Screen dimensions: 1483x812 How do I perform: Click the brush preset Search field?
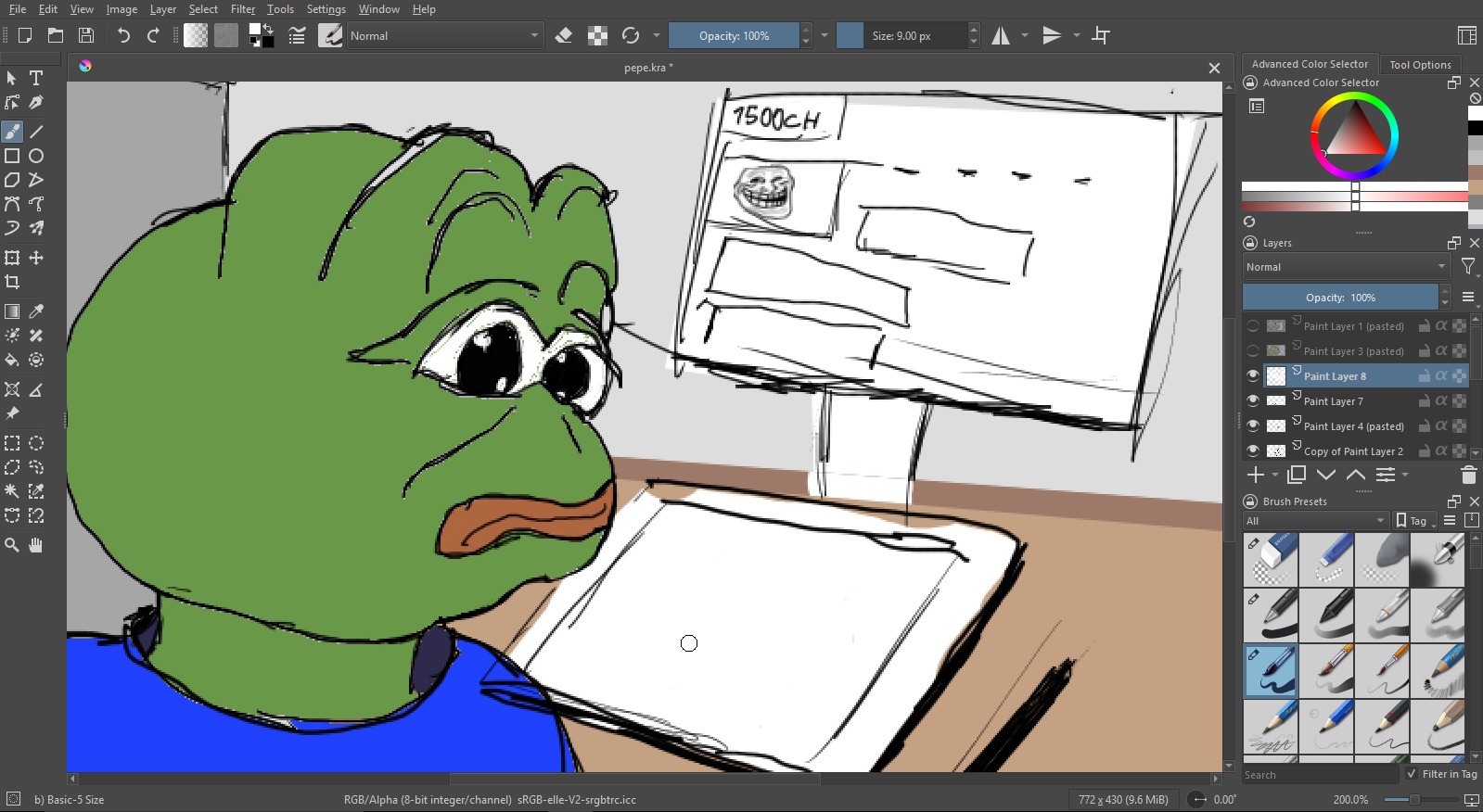click(x=1320, y=774)
